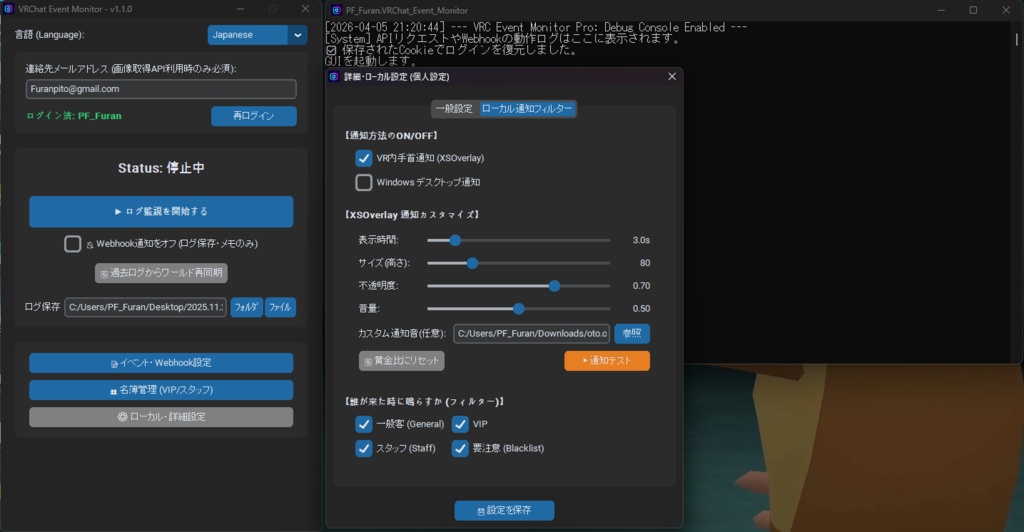The image size is (1024, 532).
Task: Enable Windows デスクトップ通知 checkbox
Action: 364,182
